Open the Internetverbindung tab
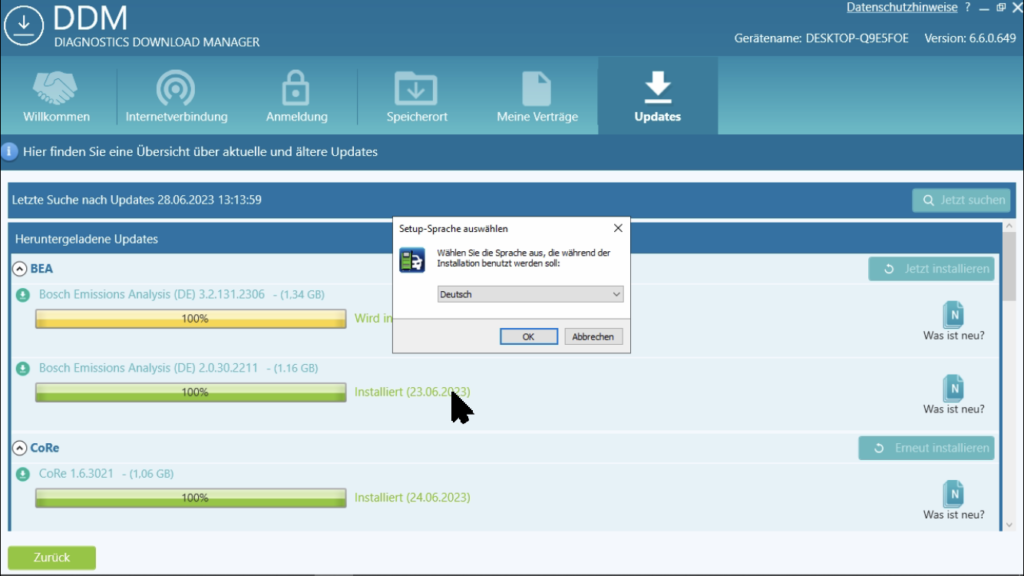This screenshot has height=576, width=1024. click(x=176, y=96)
